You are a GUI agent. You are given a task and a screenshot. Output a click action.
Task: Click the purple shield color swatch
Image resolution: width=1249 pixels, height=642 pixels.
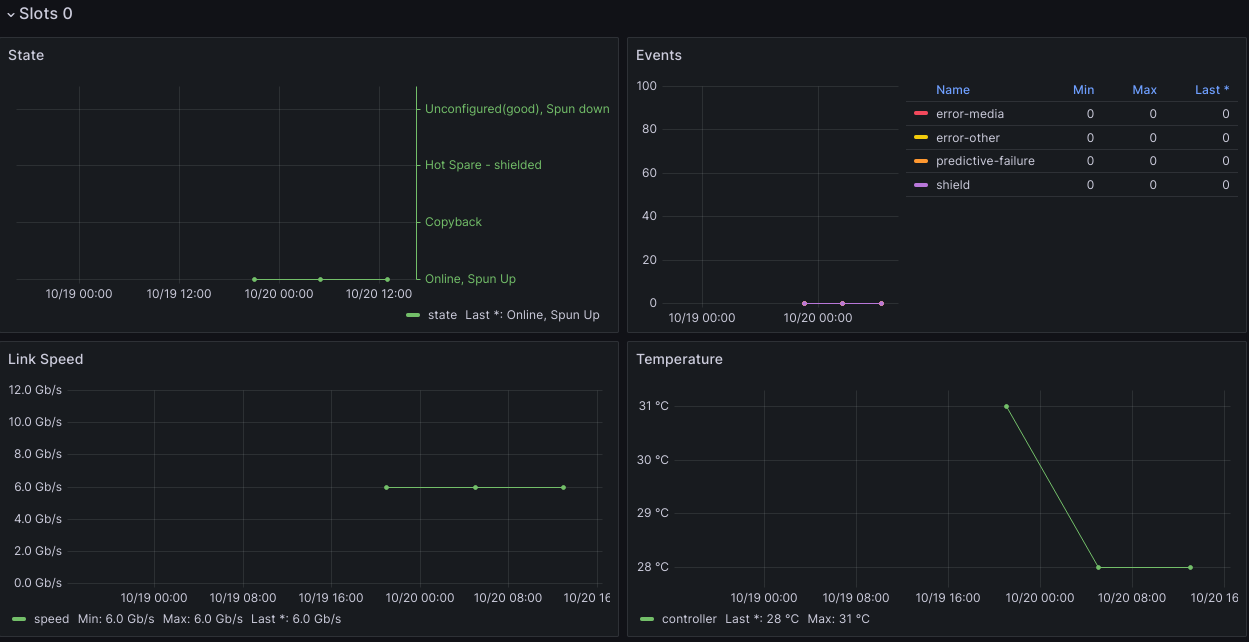921,185
